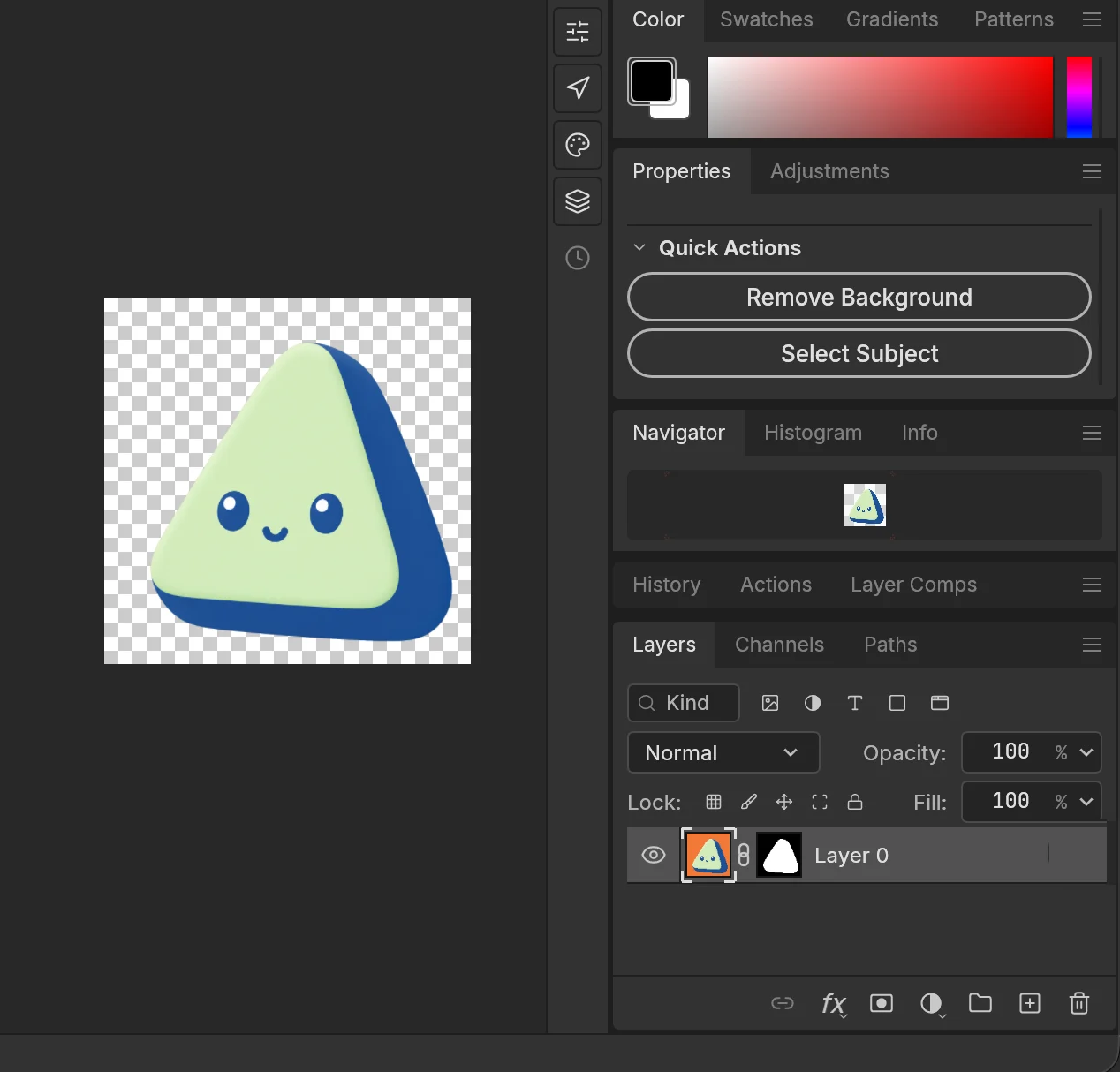Open the navigator arrow panel icon
Screen dimensions: 1120x1072
point(578,88)
